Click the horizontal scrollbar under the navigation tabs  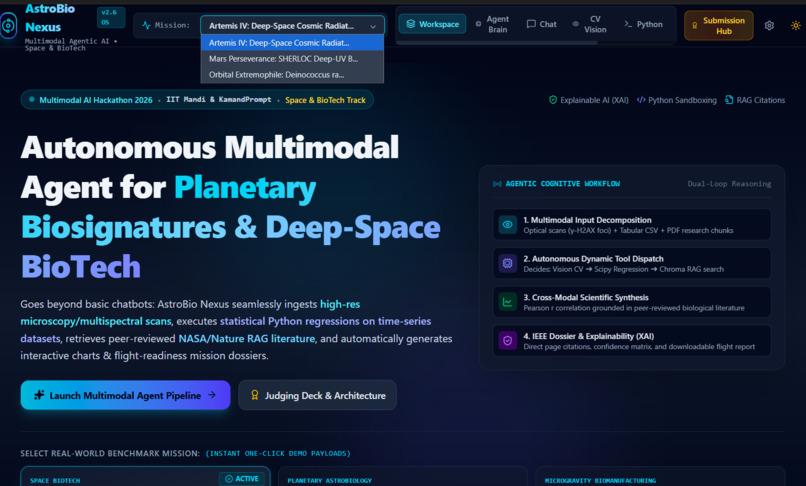pyautogui.click(x=497, y=43)
